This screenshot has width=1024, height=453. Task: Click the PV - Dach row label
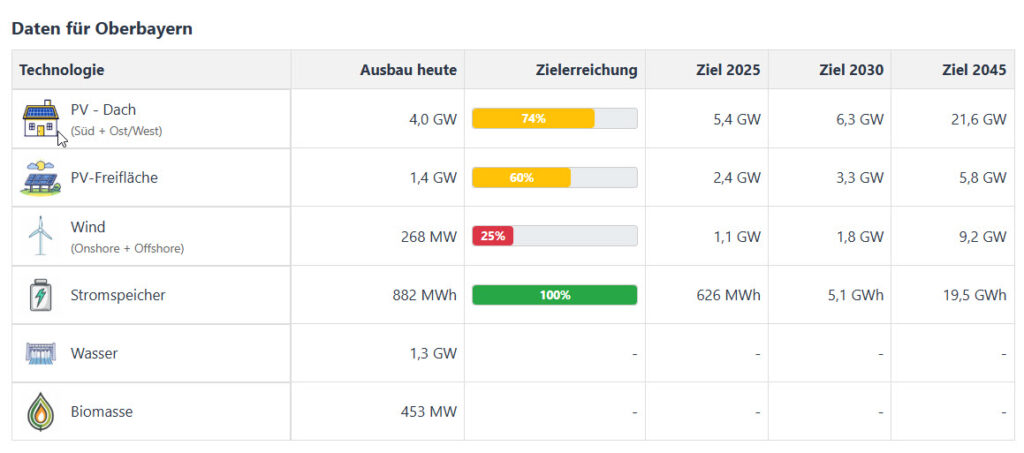103,110
